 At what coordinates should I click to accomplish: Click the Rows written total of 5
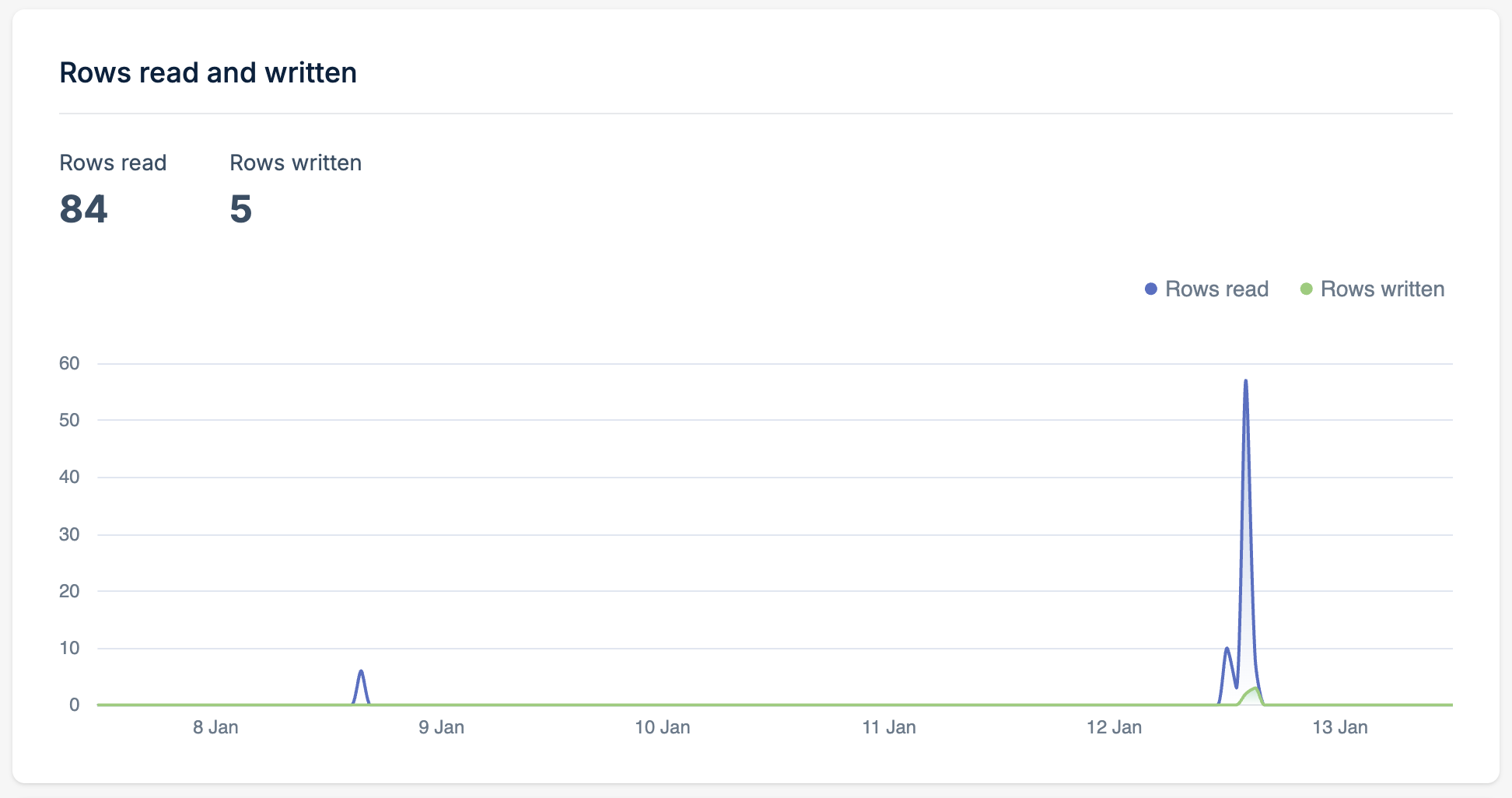click(241, 209)
